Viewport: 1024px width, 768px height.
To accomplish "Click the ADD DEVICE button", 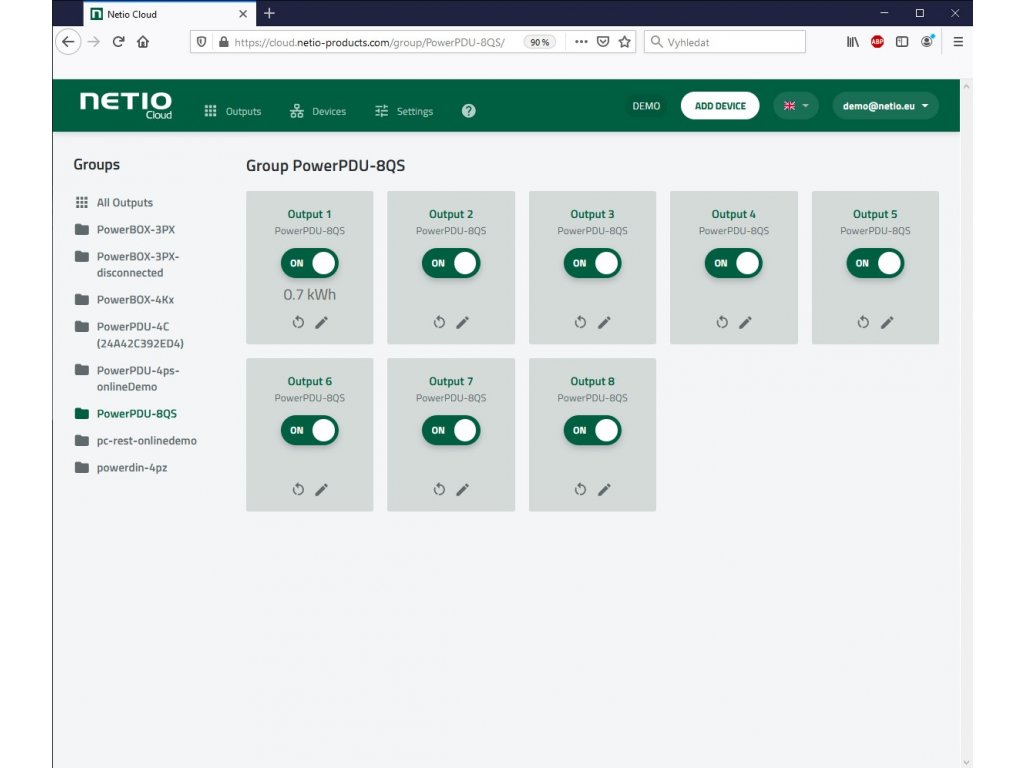I will (x=720, y=106).
